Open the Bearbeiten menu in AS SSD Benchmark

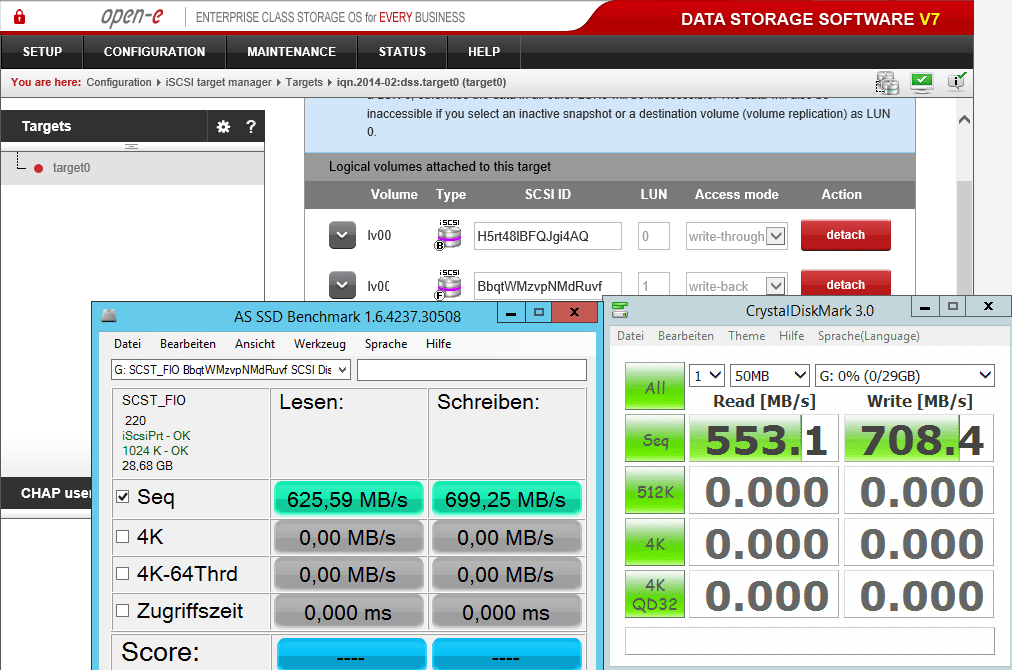click(x=188, y=344)
